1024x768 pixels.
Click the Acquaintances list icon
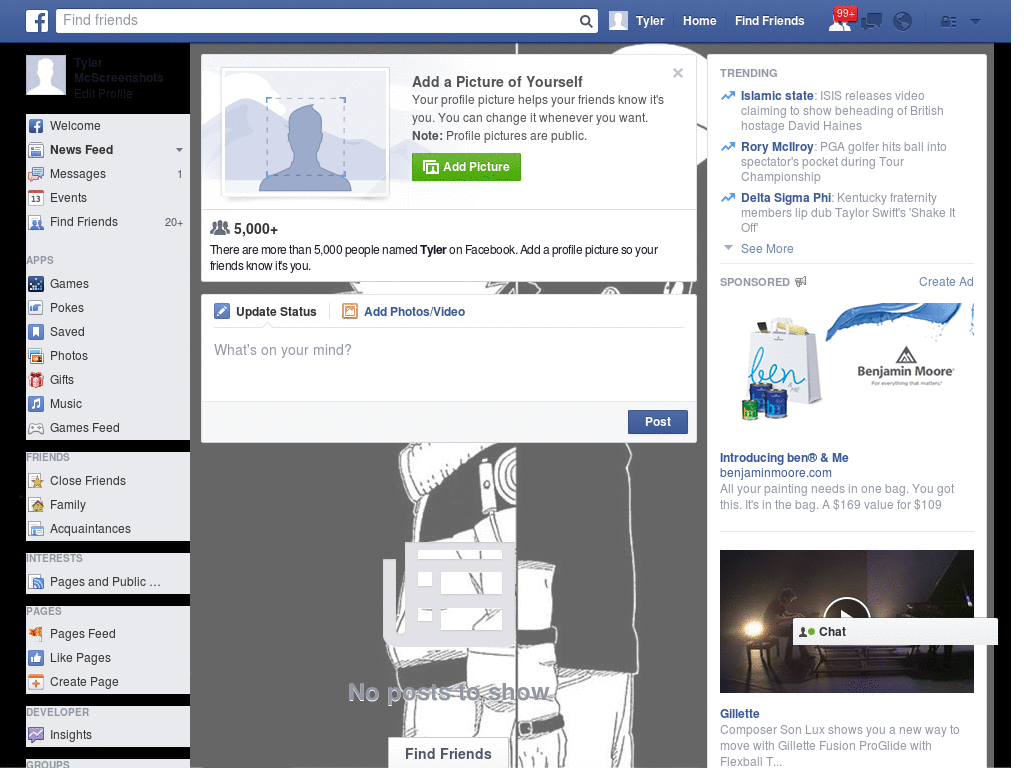coord(36,530)
